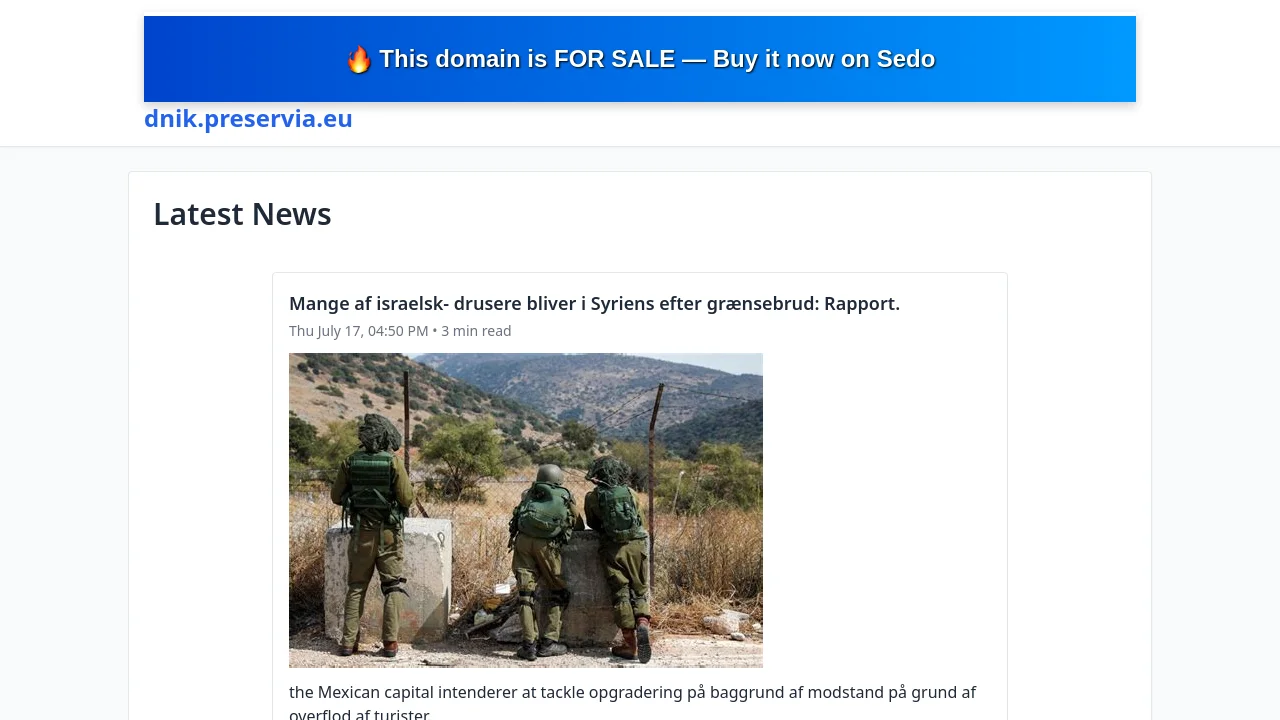Click the word 'Sedo' in the banner
Screen dimensions: 1280x720
pos(906,59)
